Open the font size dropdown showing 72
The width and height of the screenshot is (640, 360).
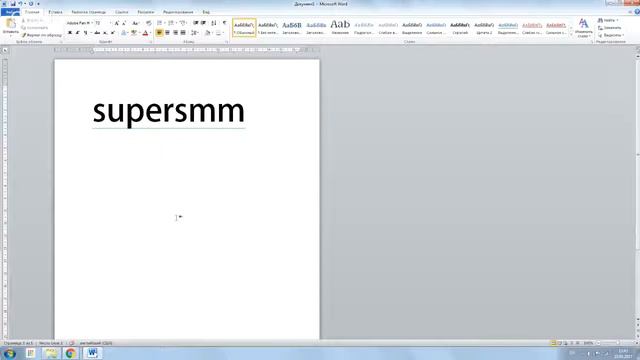click(x=110, y=23)
